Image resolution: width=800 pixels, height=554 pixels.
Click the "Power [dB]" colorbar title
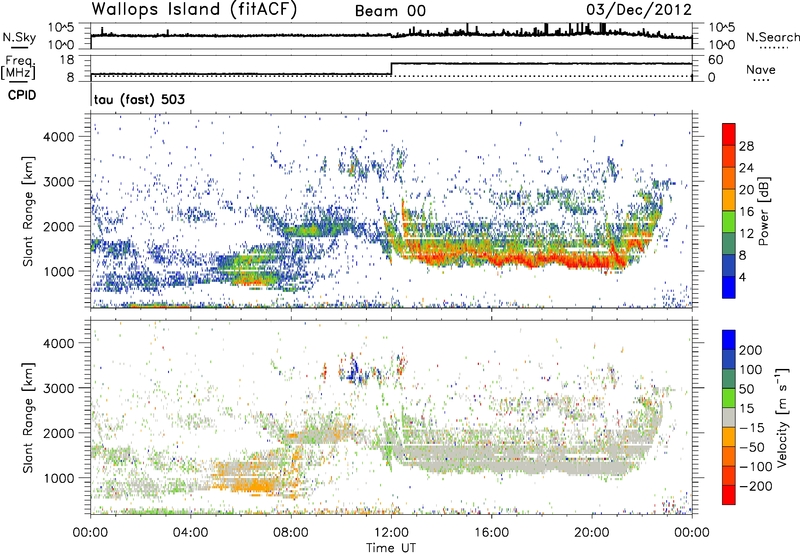764,211
